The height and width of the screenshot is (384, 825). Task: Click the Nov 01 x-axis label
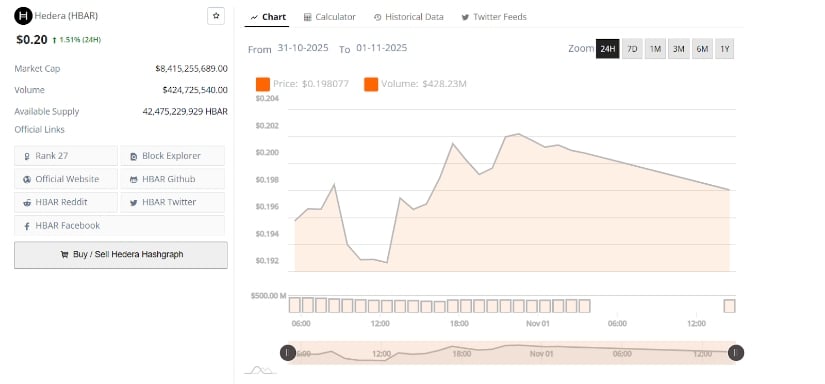tap(538, 324)
